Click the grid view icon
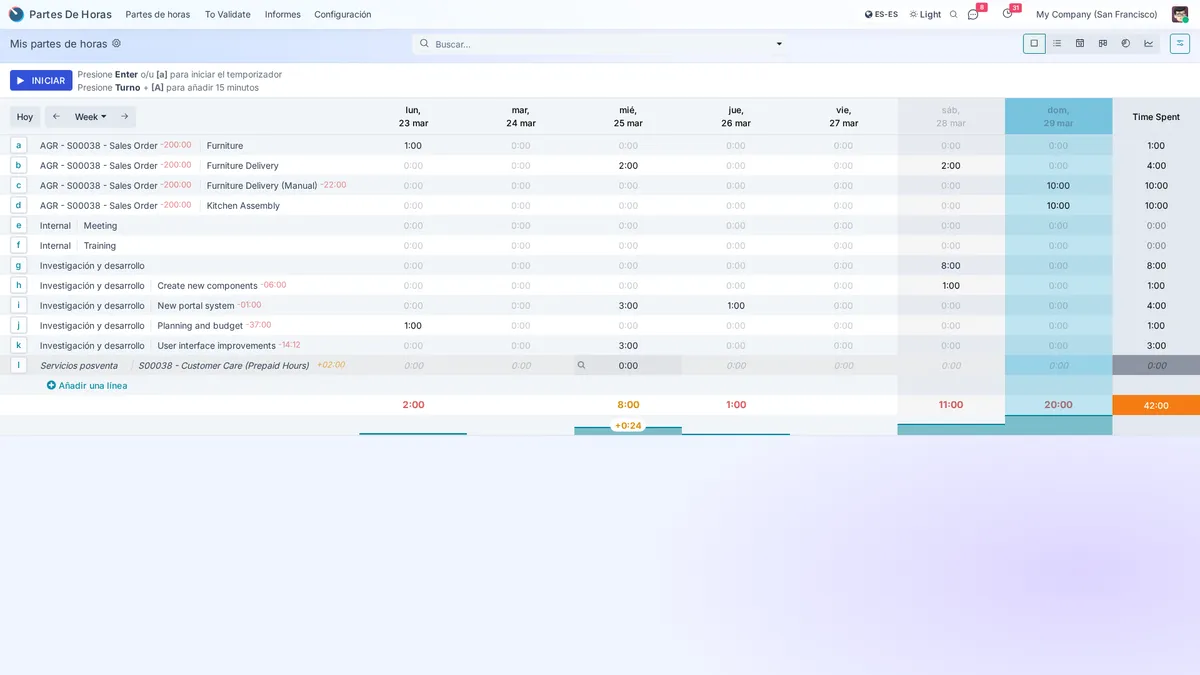 click(1033, 43)
